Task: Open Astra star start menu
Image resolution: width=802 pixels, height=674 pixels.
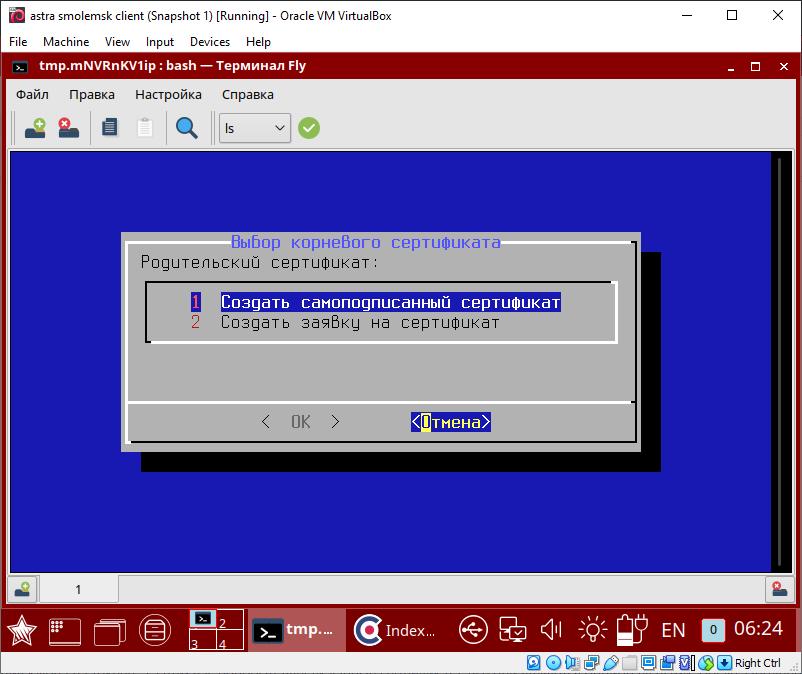Action: coord(21,630)
